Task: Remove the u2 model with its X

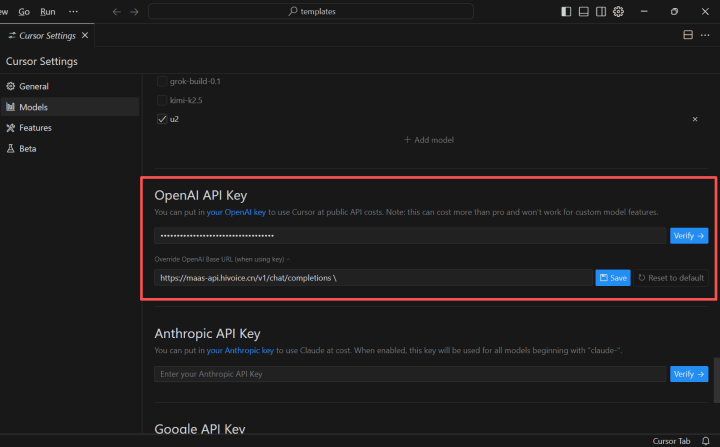Action: tap(695, 119)
